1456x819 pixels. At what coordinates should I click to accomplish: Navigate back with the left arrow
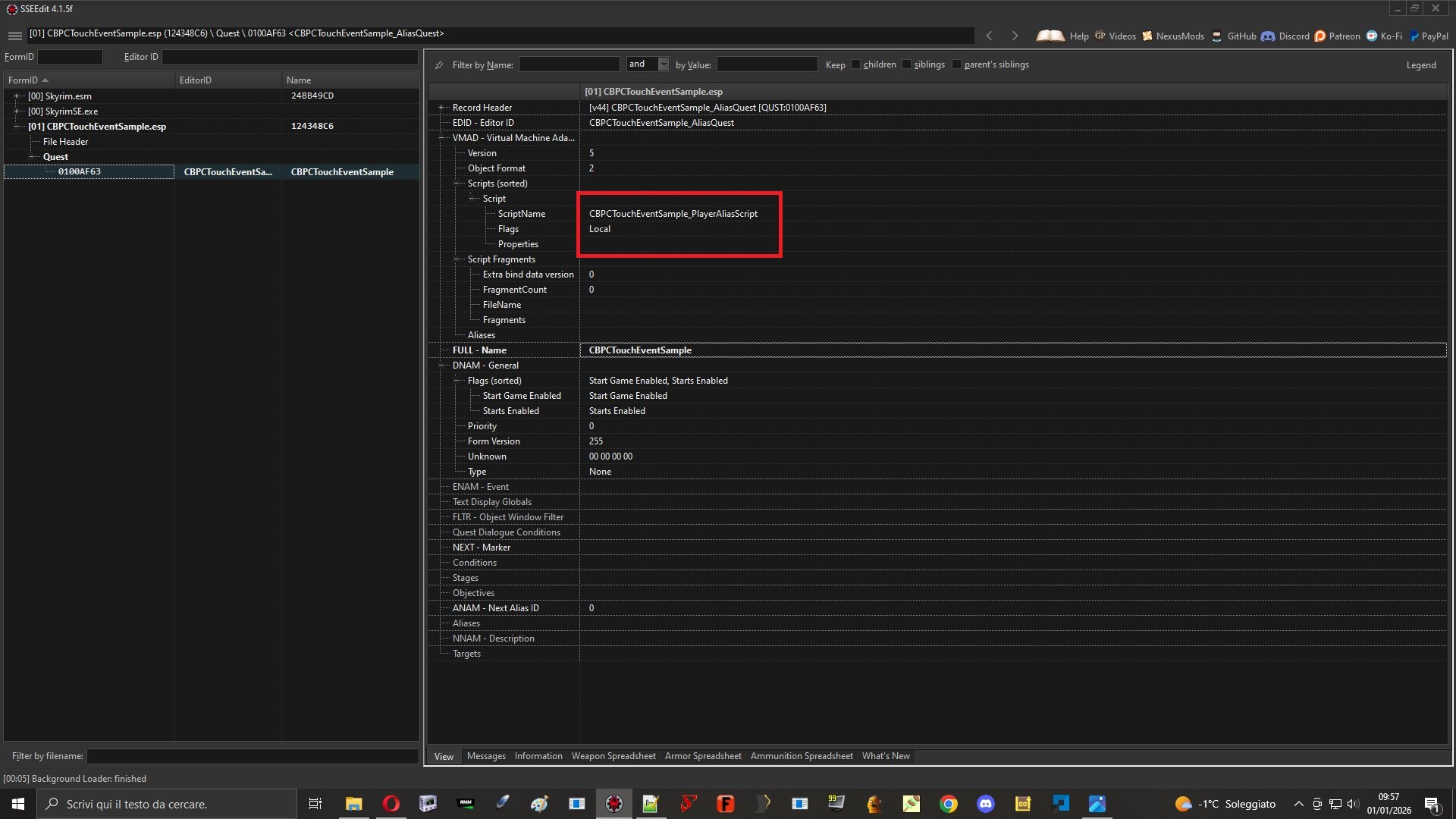[x=989, y=36]
